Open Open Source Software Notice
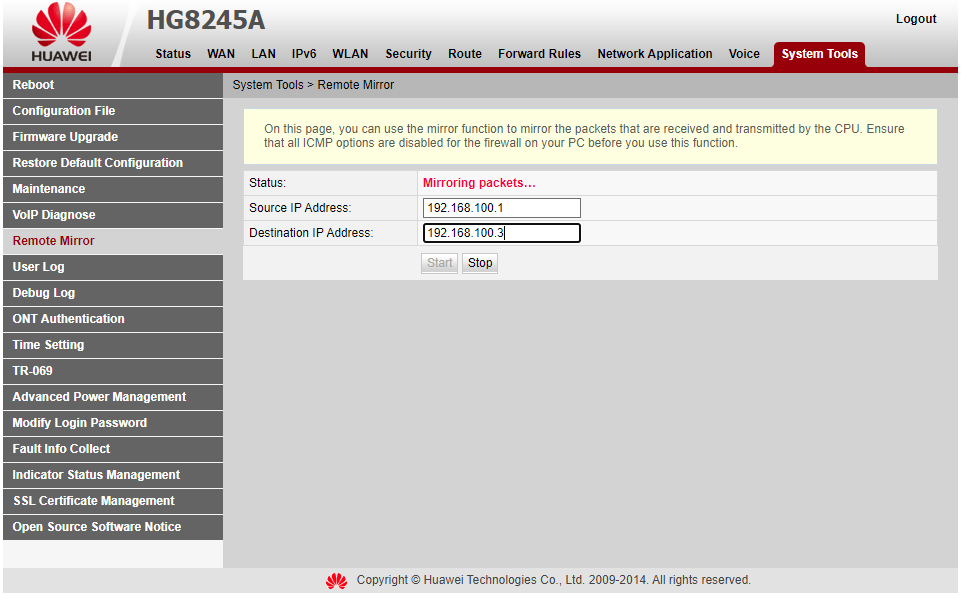This screenshot has height=599, width=962. point(113,527)
